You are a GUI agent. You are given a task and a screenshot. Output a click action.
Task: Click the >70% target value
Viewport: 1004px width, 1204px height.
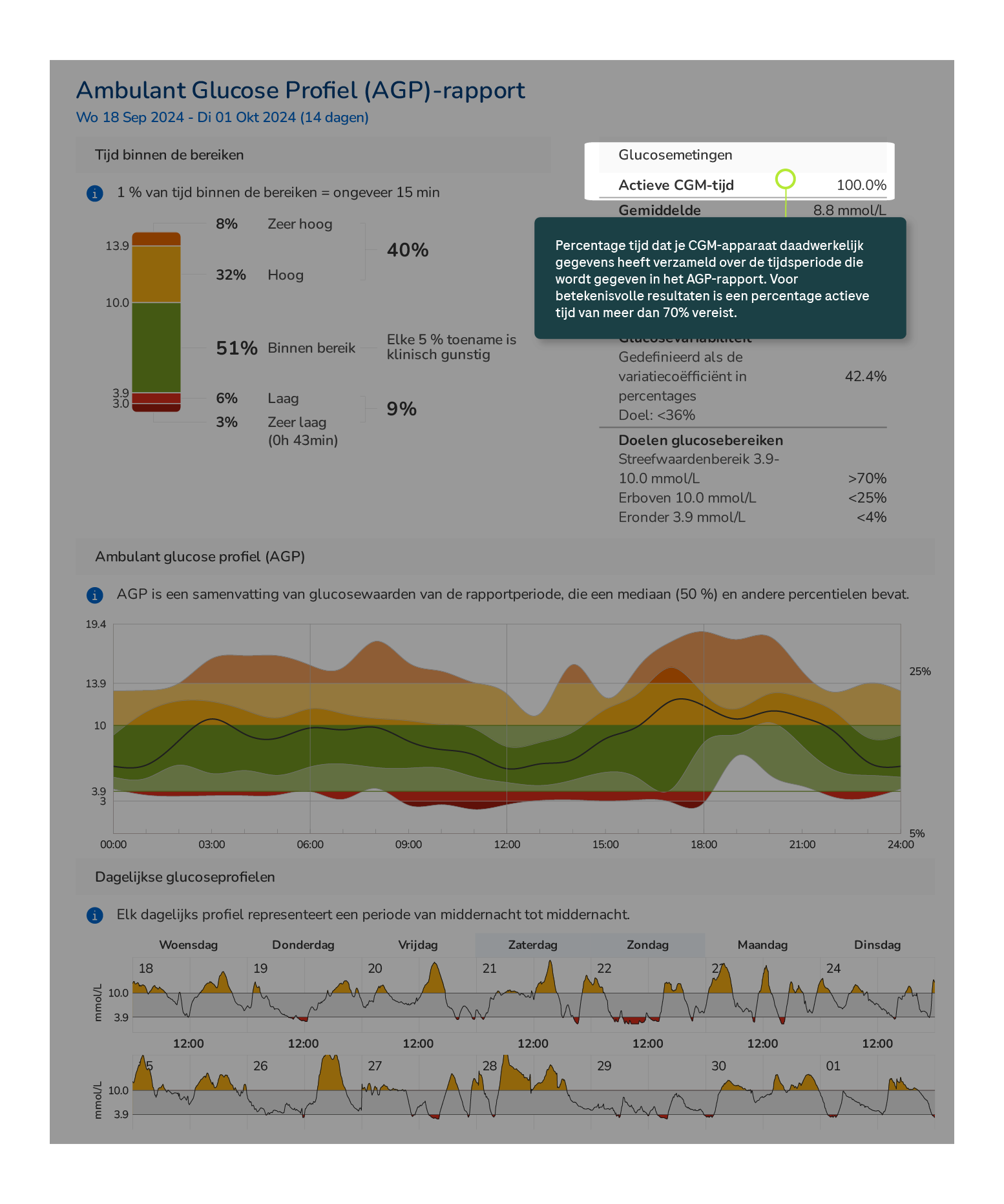click(x=867, y=479)
